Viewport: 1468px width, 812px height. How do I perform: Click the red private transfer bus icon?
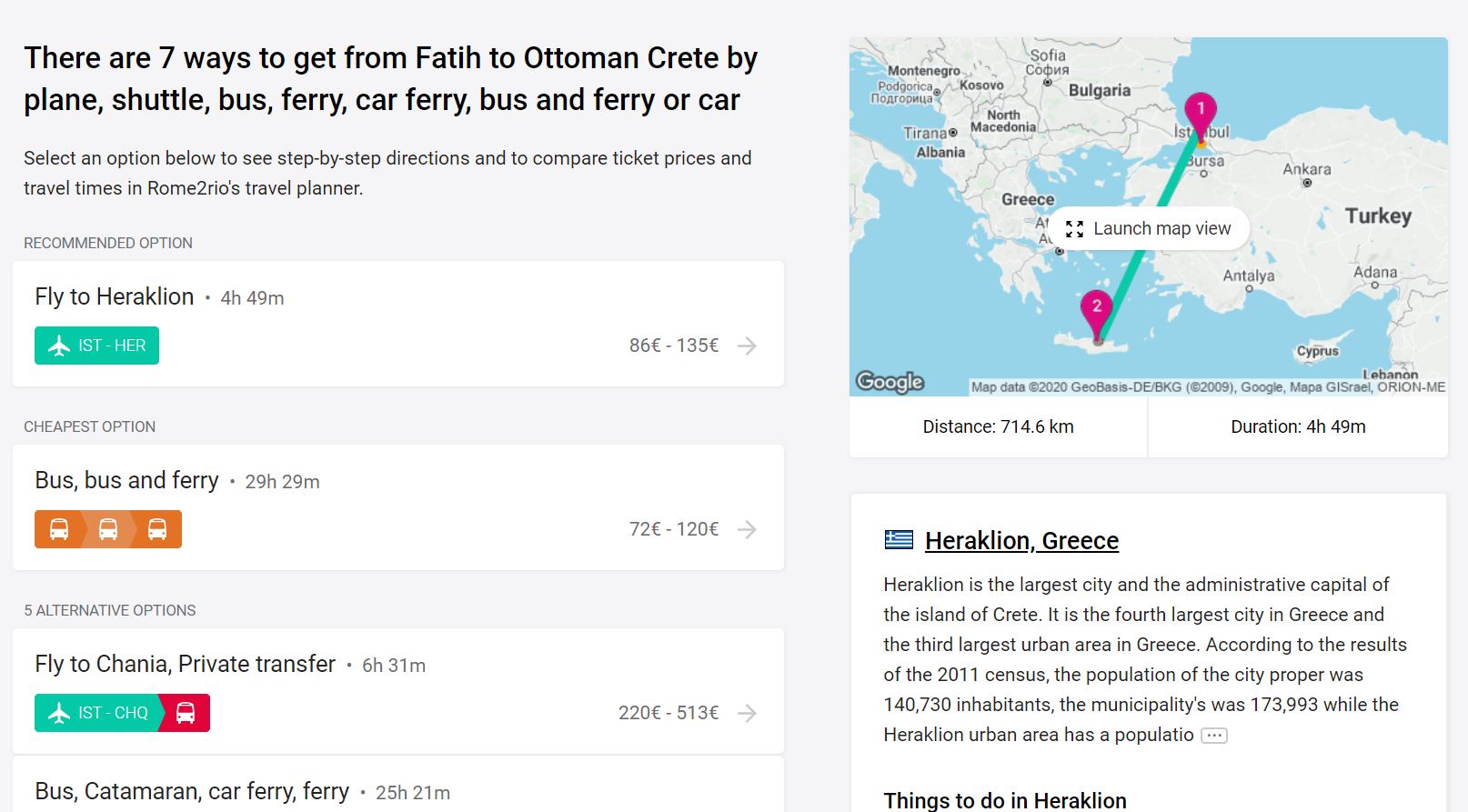tap(186, 713)
